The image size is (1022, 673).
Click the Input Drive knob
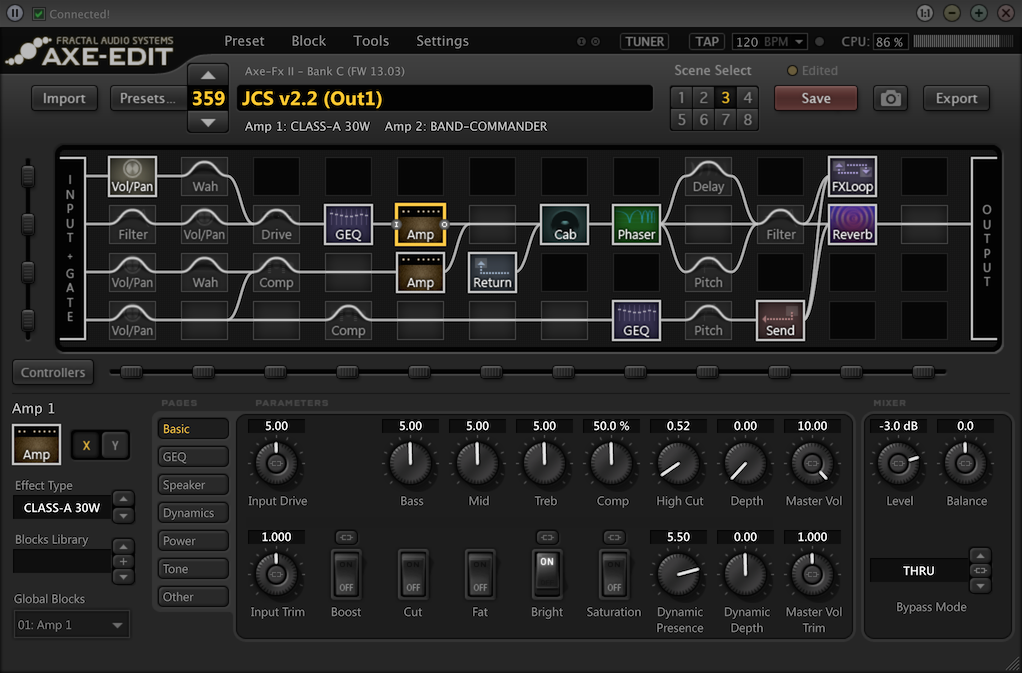tap(276, 463)
